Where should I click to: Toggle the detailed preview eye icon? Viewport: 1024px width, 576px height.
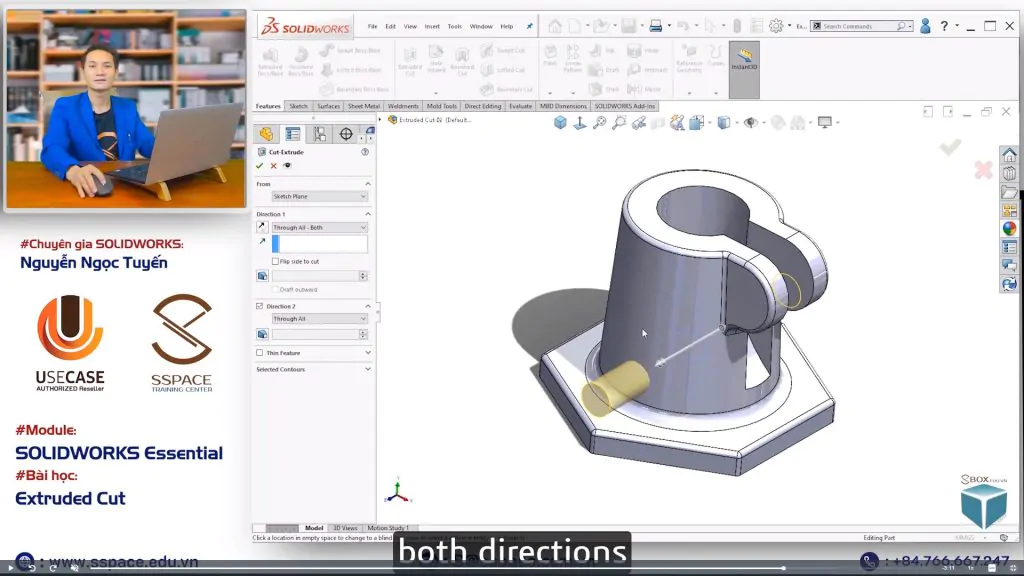pos(287,165)
